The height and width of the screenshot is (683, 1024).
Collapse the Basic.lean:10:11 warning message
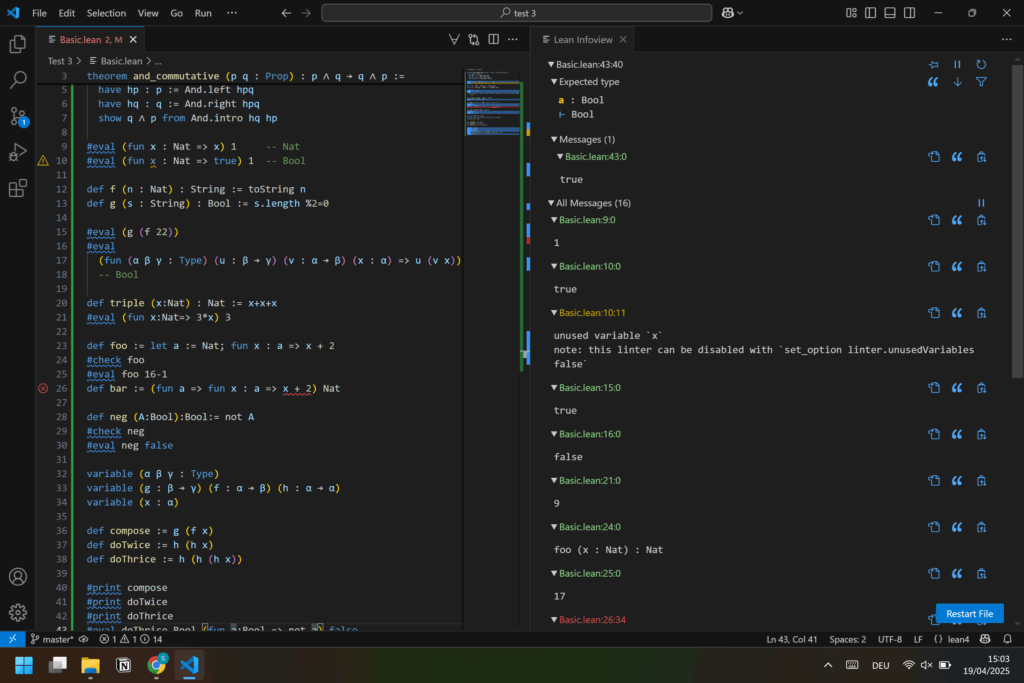tap(554, 313)
